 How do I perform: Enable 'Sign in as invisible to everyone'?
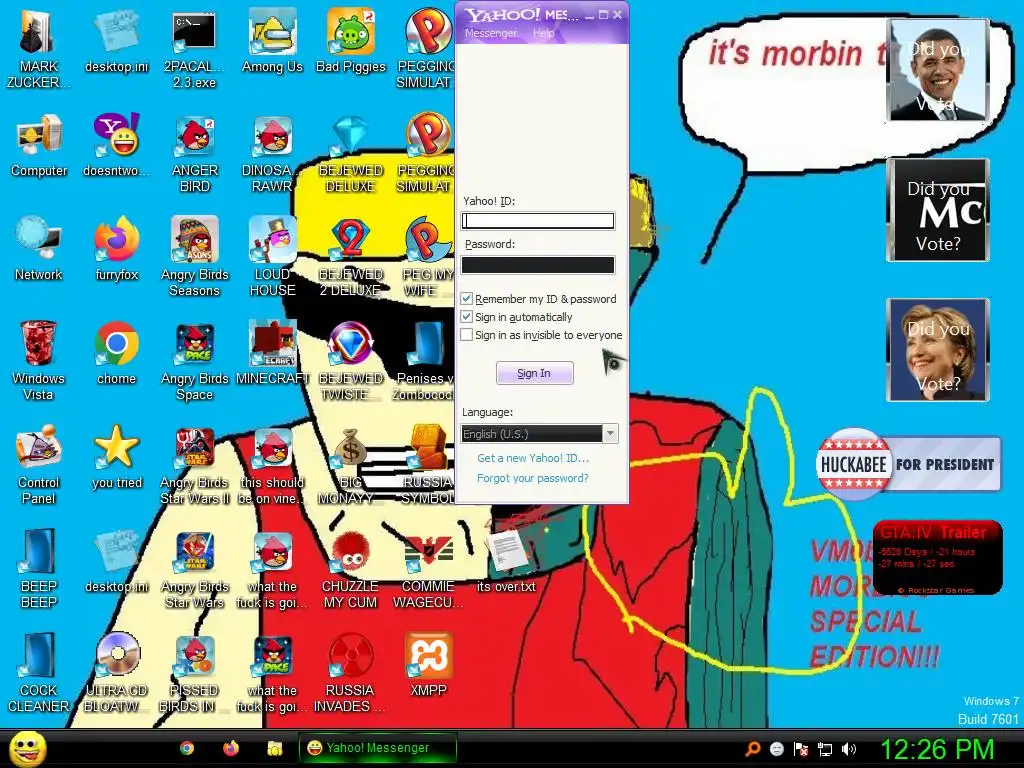point(466,335)
